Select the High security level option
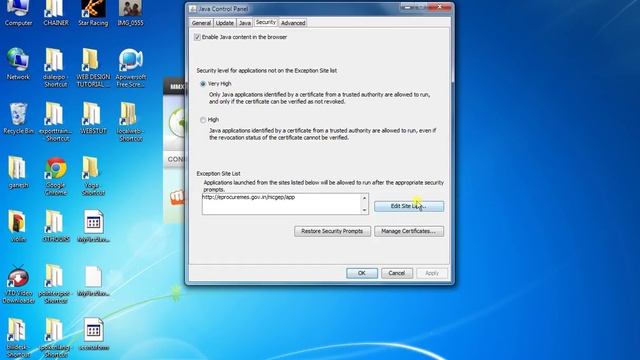The height and width of the screenshot is (360, 640). (x=203, y=120)
